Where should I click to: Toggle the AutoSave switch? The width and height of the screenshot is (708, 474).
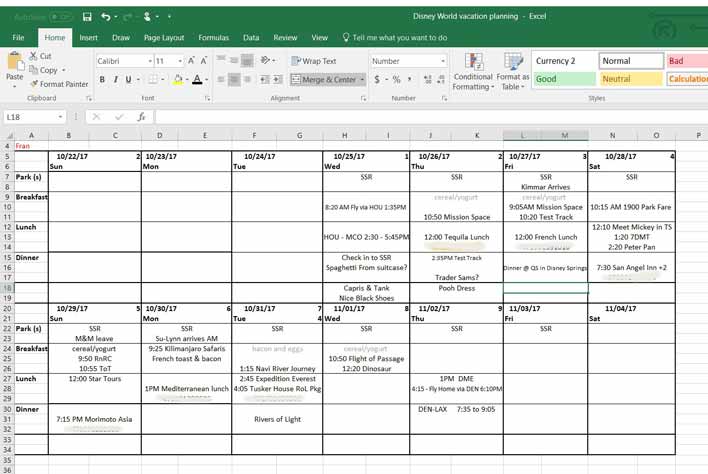[x=61, y=17]
